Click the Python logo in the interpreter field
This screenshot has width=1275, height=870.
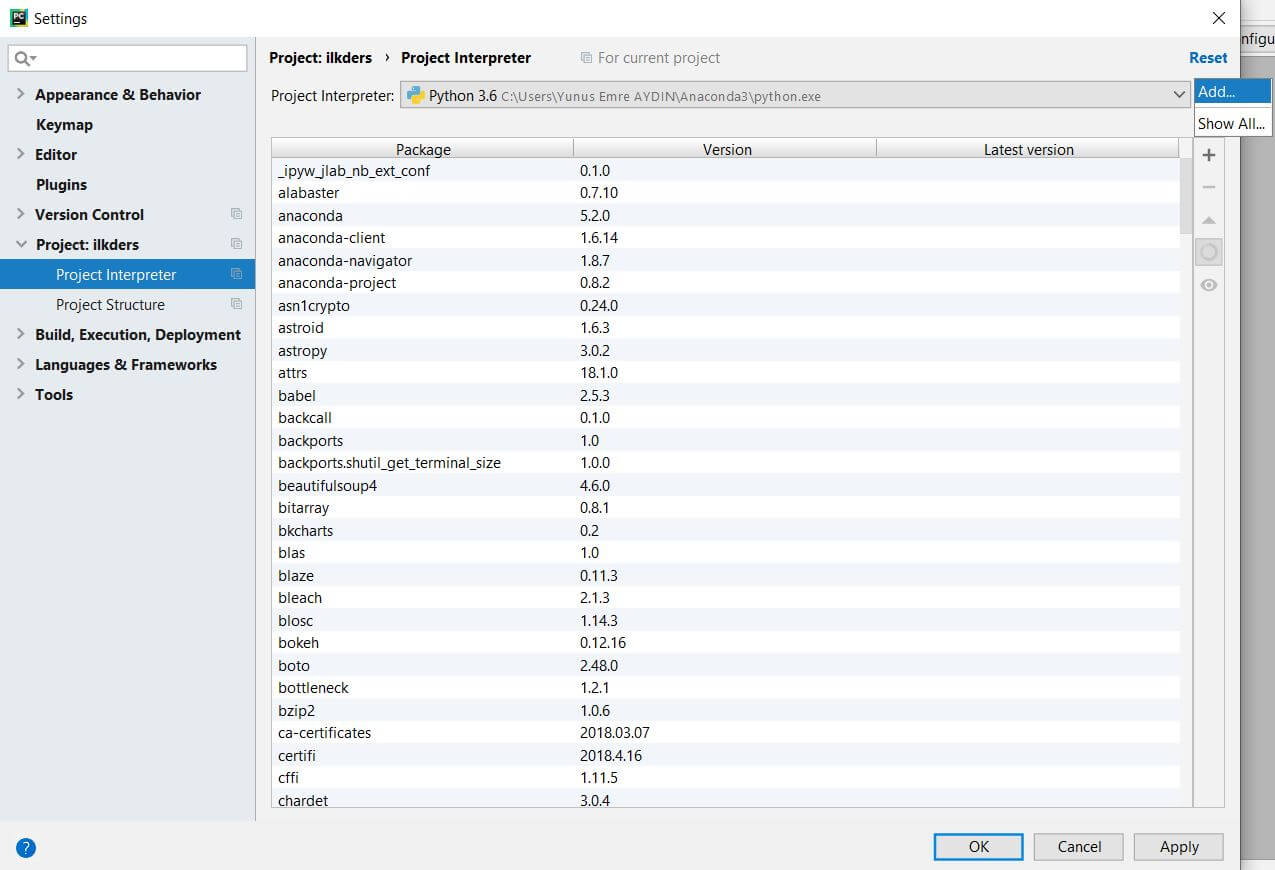[x=416, y=96]
